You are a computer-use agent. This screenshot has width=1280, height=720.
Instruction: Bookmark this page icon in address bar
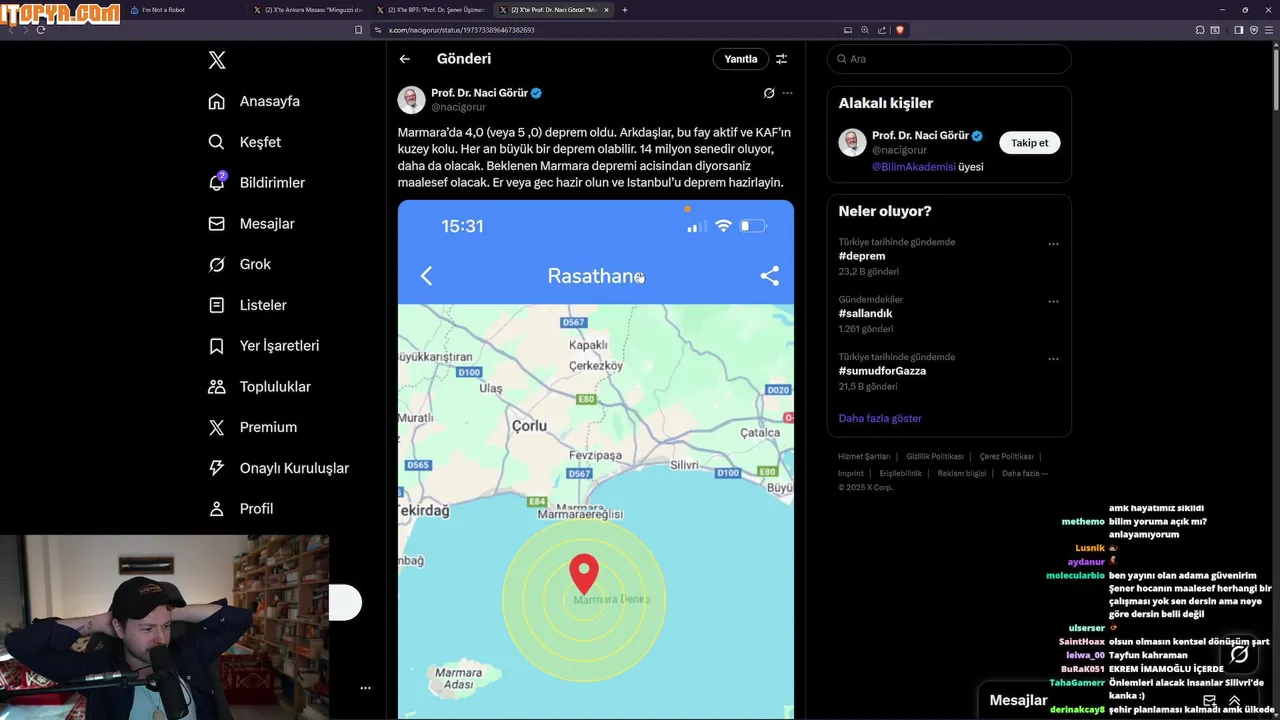359,30
